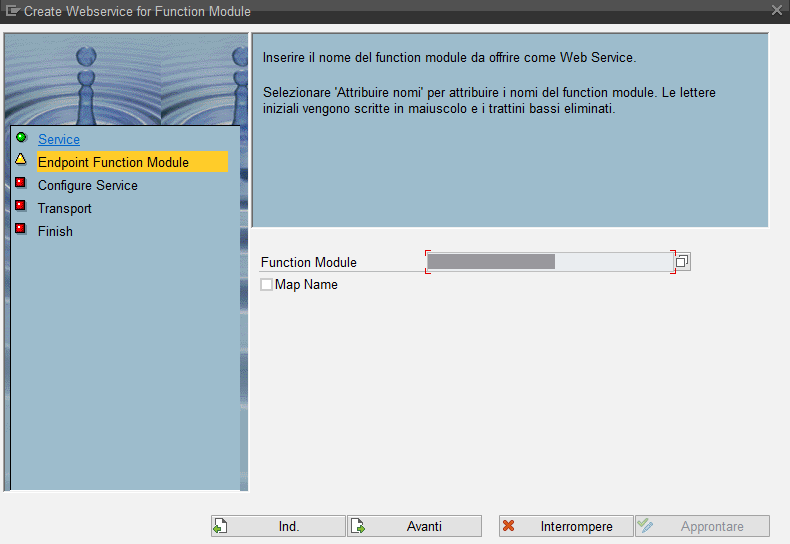Screen dimensions: 790x544
Task: Click the yellow triangle icon beside Endpoint Function Module
Action: click(x=21, y=159)
